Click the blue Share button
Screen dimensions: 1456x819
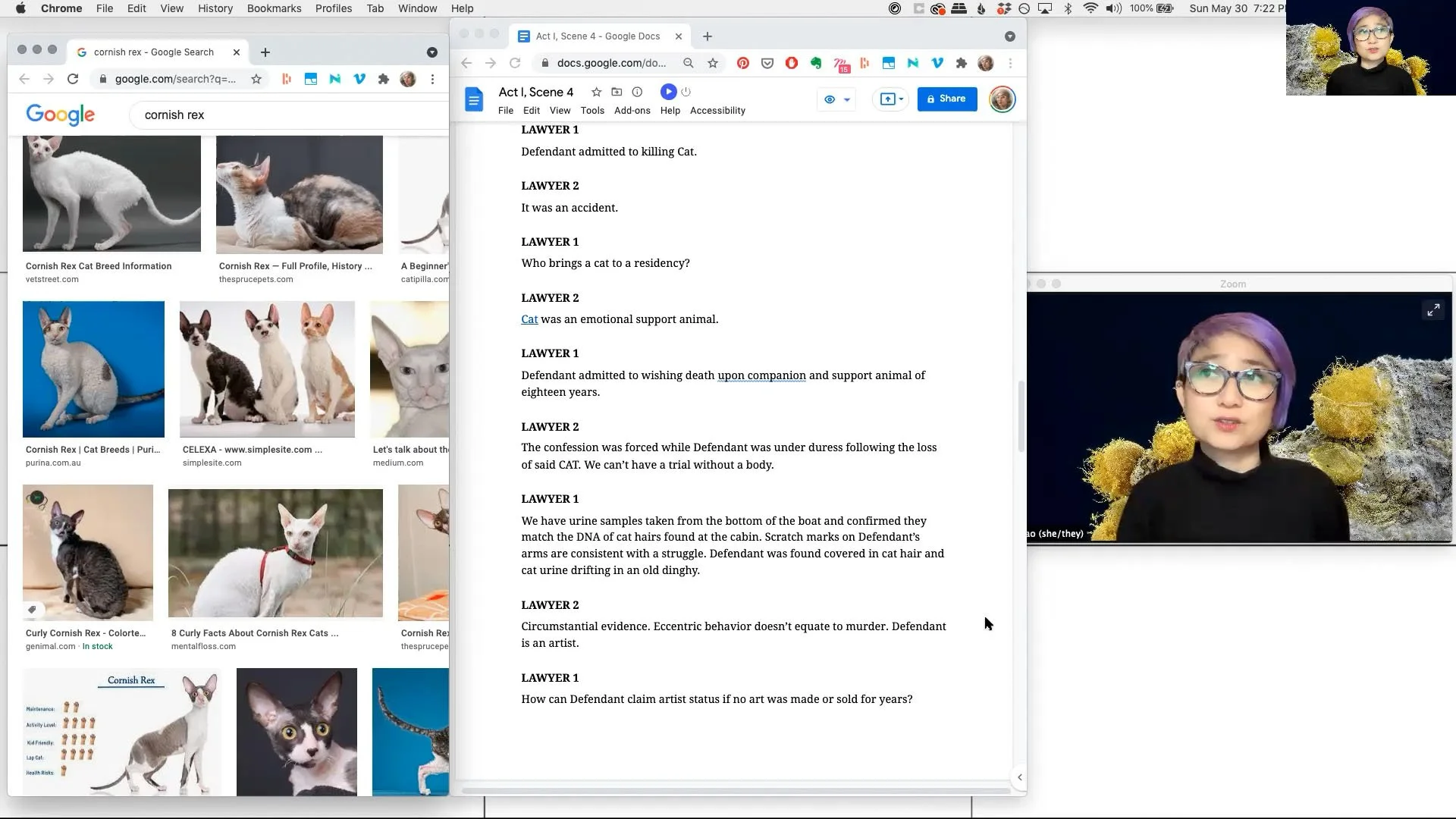(x=946, y=99)
